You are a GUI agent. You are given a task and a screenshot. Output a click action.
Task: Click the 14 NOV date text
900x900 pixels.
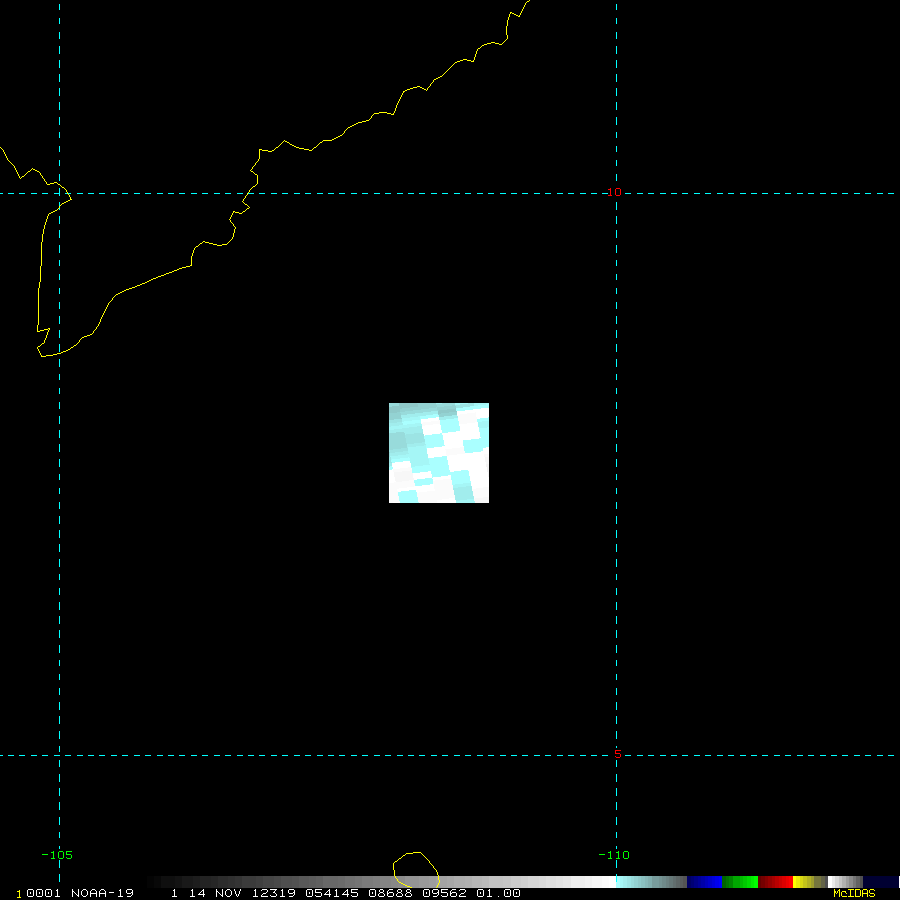(x=215, y=894)
